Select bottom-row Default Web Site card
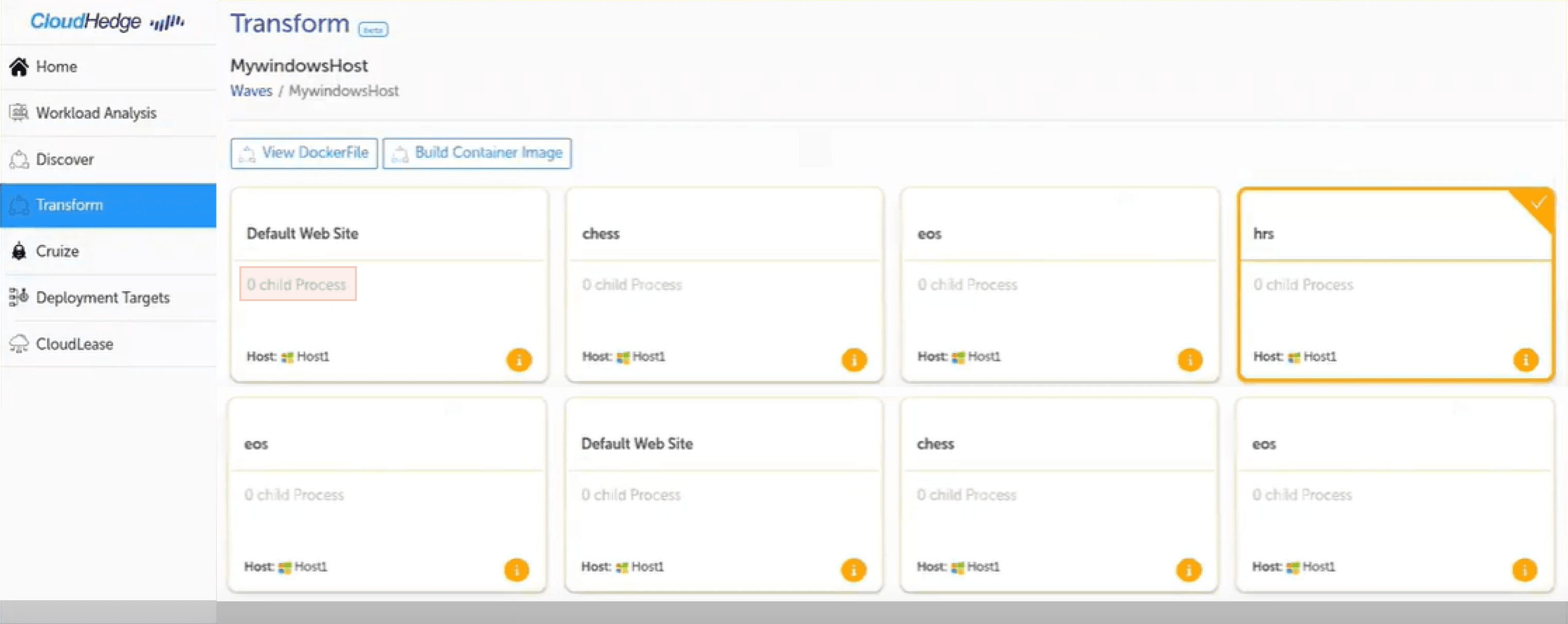The height and width of the screenshot is (624, 1568). click(x=724, y=444)
